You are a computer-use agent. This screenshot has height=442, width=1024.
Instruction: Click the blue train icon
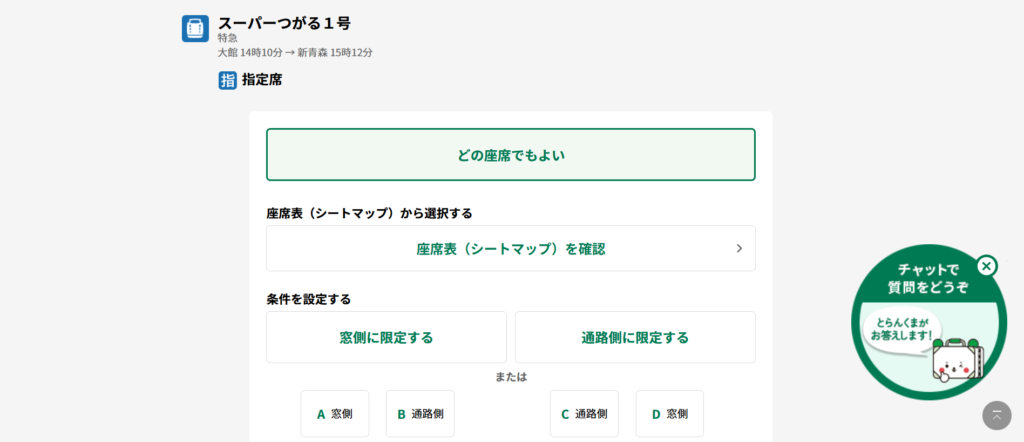tap(195, 28)
